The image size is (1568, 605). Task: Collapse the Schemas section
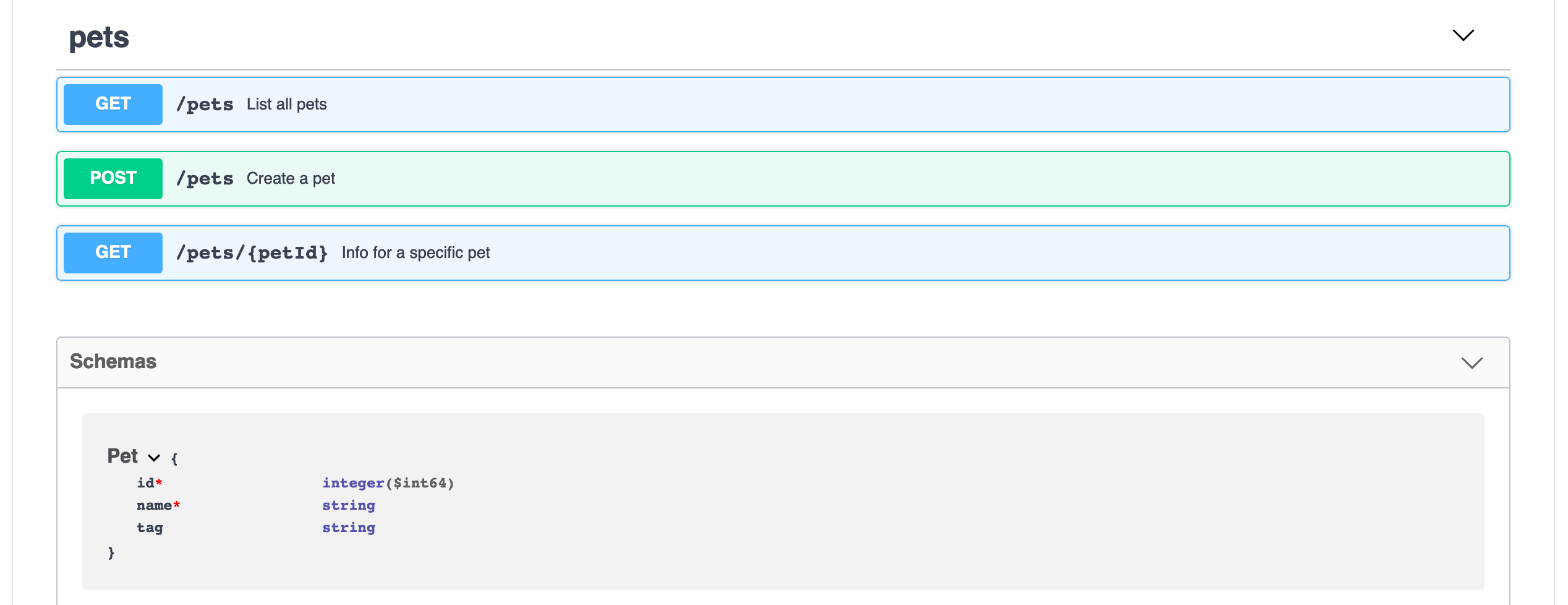pyautogui.click(x=1472, y=363)
